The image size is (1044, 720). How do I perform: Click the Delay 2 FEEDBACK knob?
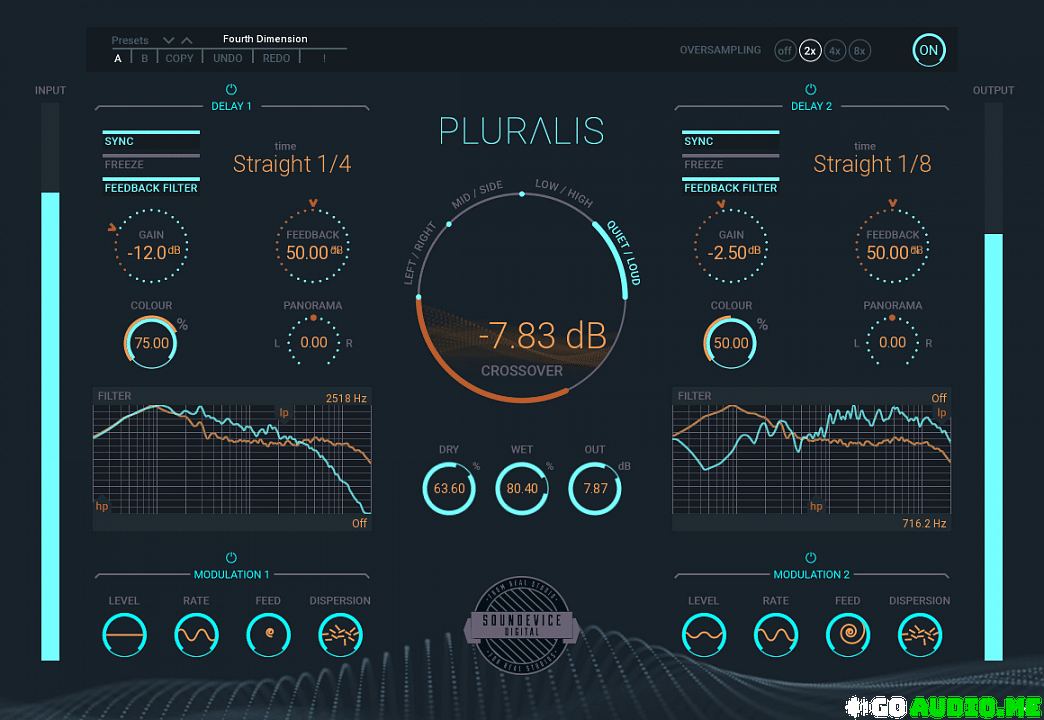pyautogui.click(x=892, y=246)
